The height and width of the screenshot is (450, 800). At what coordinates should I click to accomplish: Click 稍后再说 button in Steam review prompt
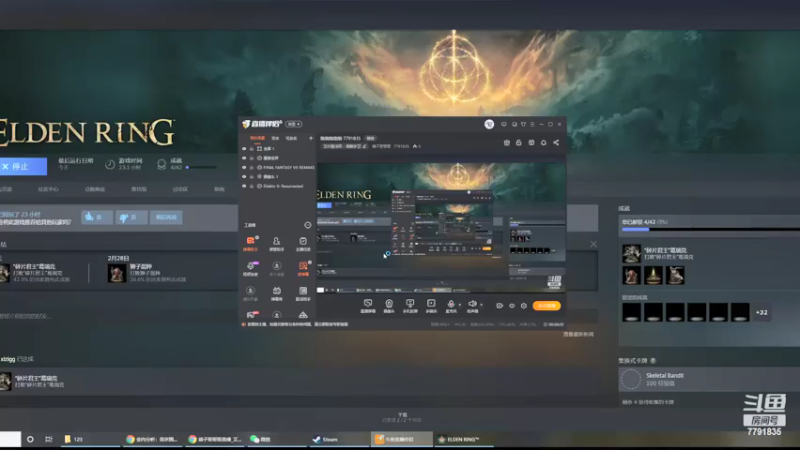click(166, 217)
